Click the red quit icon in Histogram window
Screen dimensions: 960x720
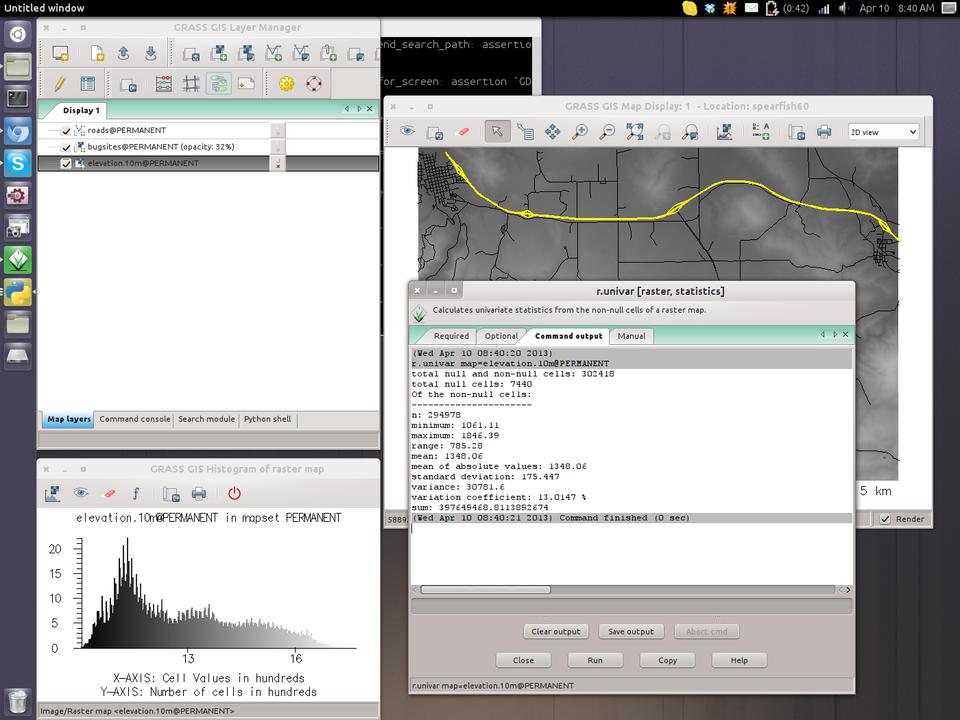234,493
